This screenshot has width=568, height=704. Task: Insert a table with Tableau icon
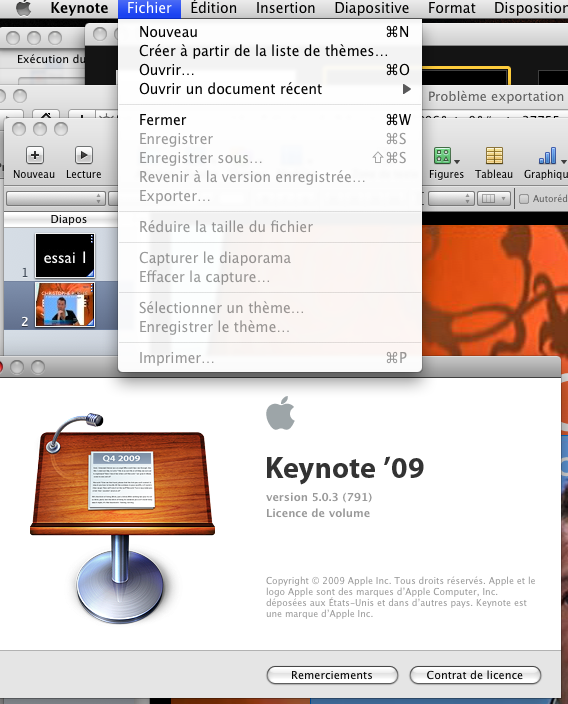494,156
